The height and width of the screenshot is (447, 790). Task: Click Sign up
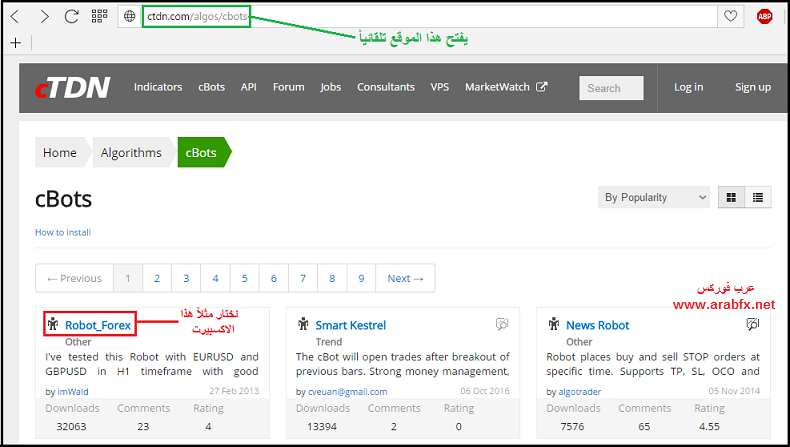753,87
